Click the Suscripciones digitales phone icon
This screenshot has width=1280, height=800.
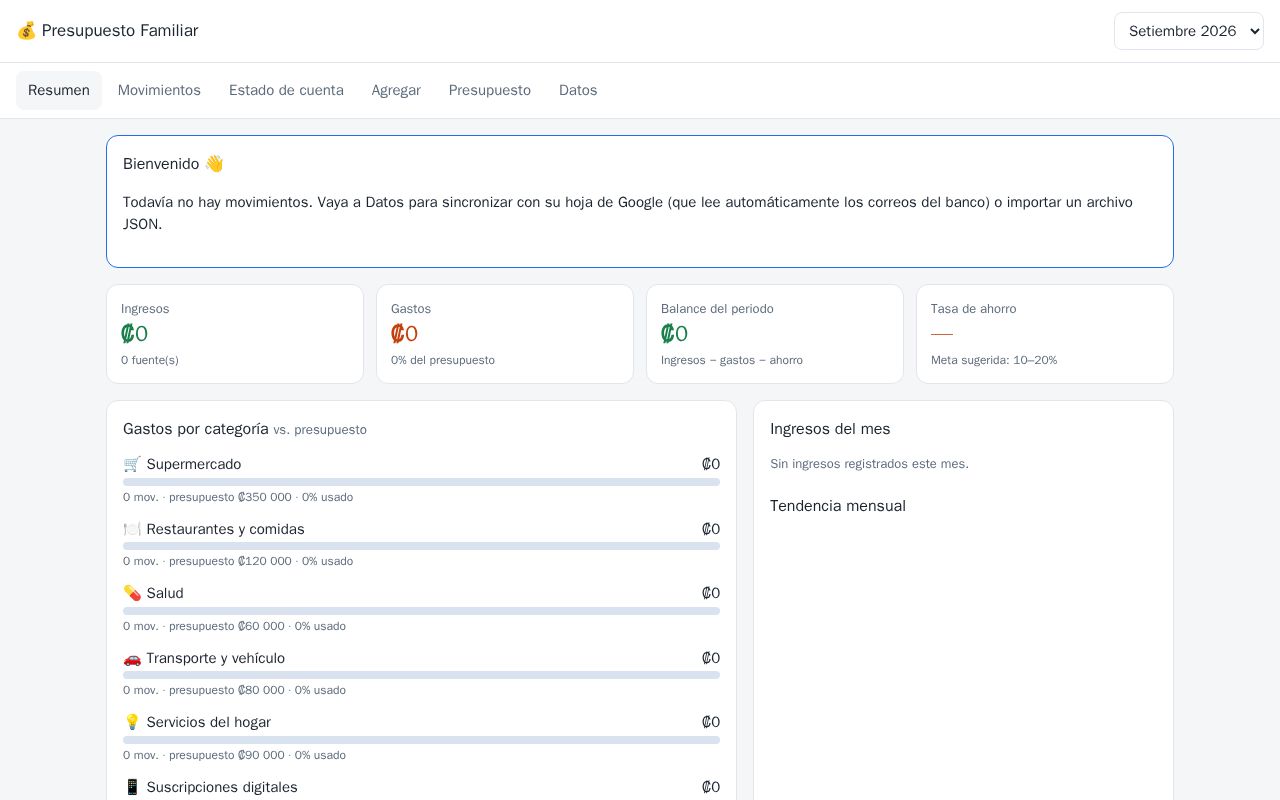point(132,787)
